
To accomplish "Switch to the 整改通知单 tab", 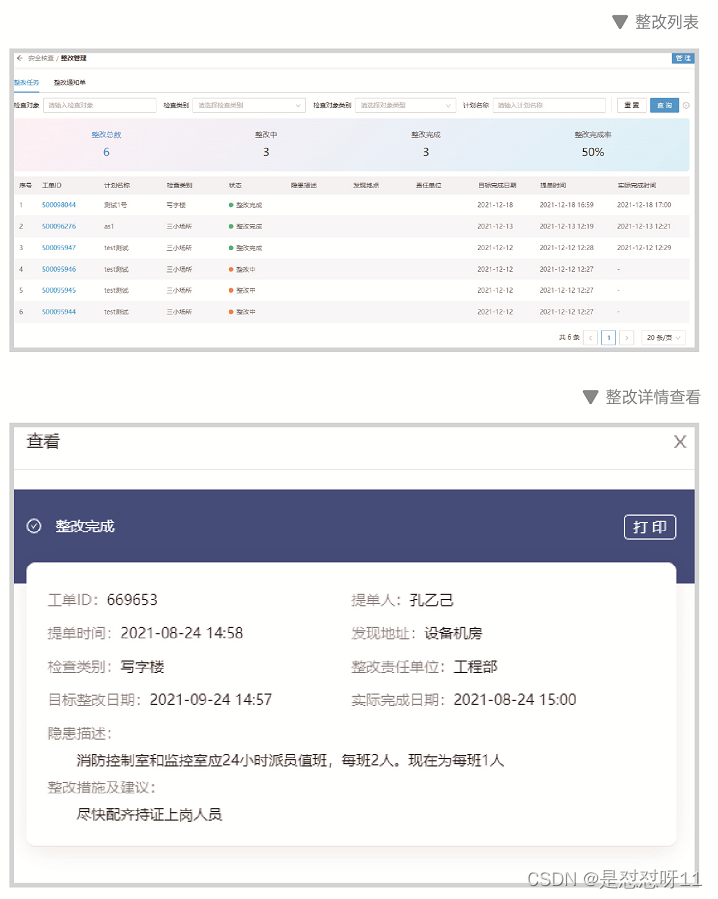I will 69,83.
